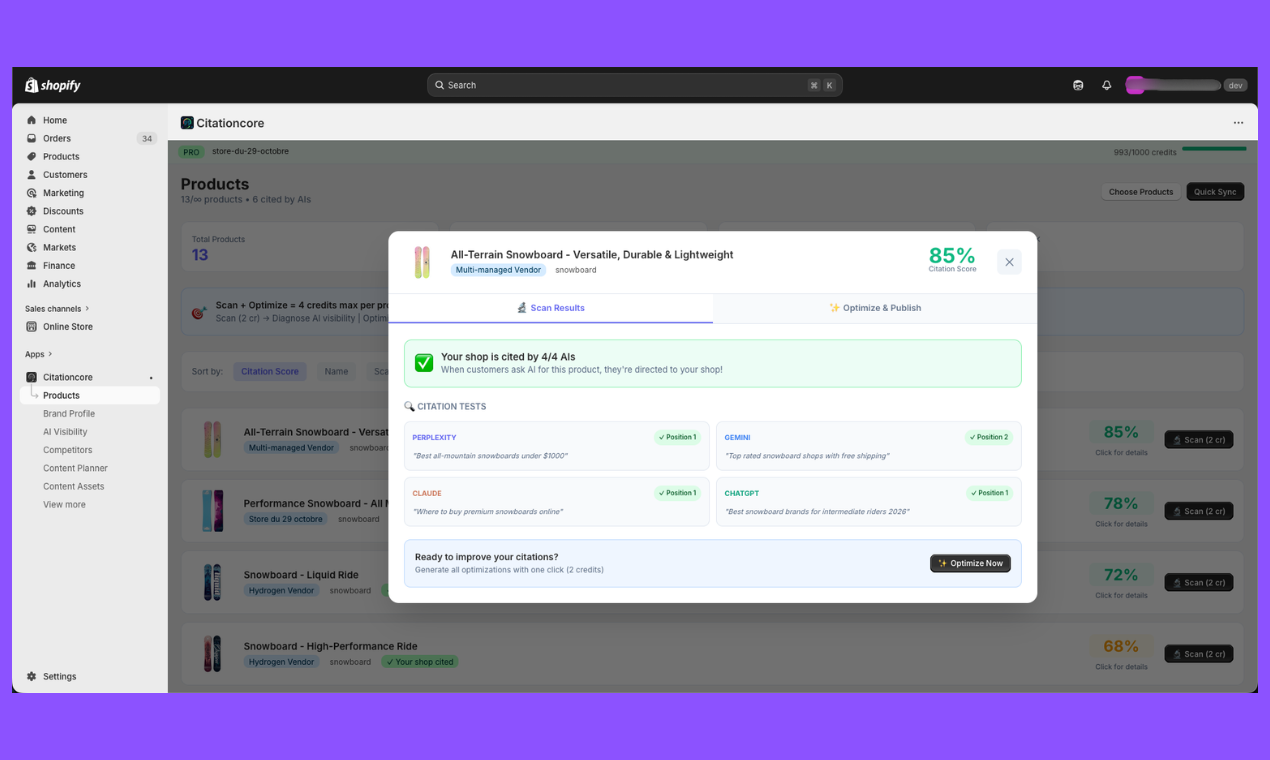Open the Home sidebar item

54,120
